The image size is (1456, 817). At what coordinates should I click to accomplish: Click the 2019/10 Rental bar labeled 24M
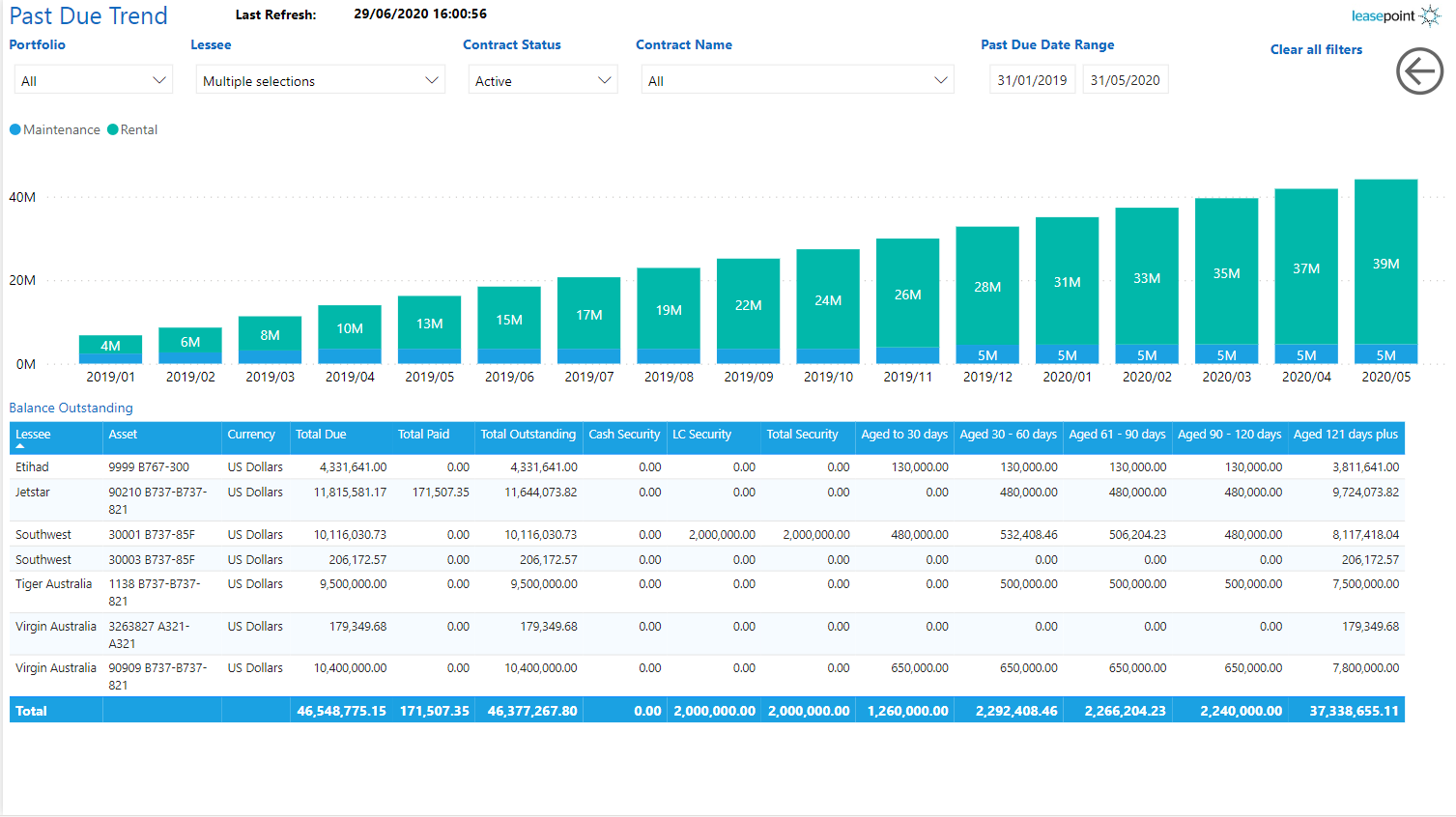pos(828,299)
